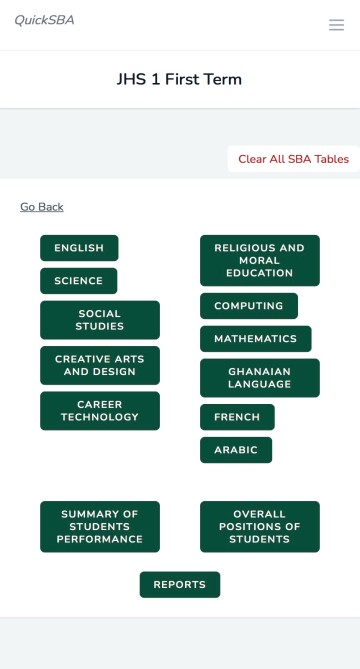Select the Mathematics subject
360x669 pixels.
click(255, 339)
